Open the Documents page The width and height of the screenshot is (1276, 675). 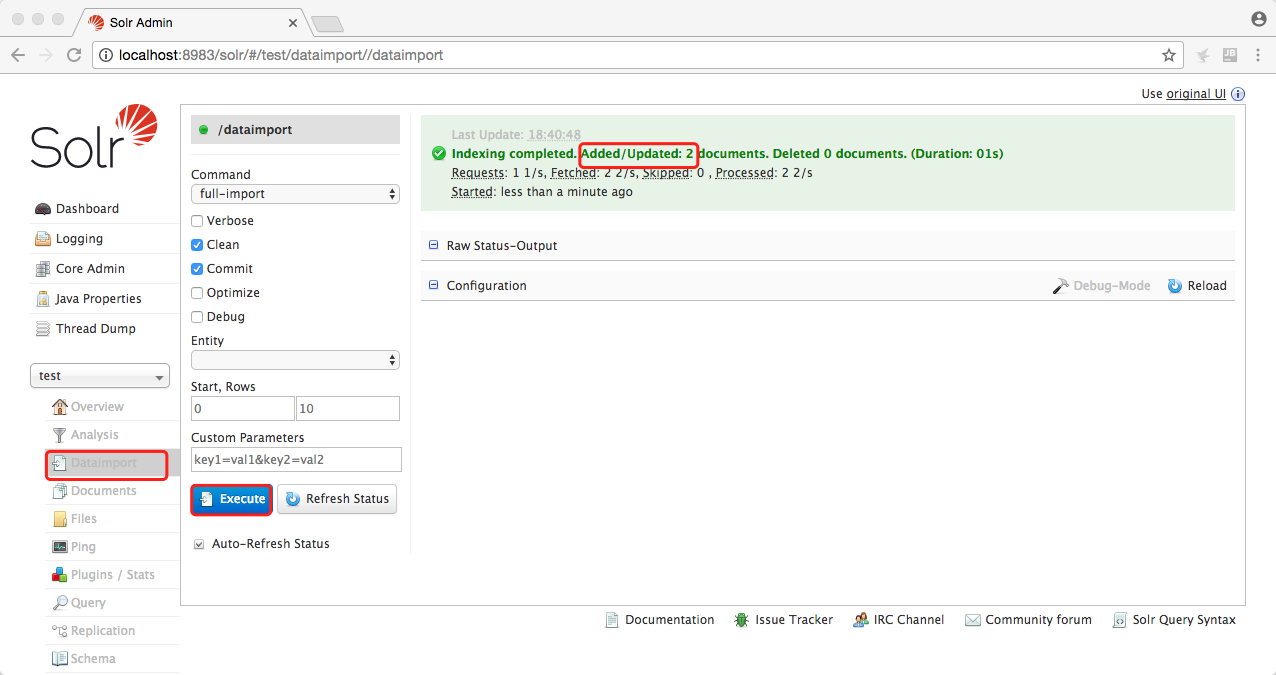point(104,491)
